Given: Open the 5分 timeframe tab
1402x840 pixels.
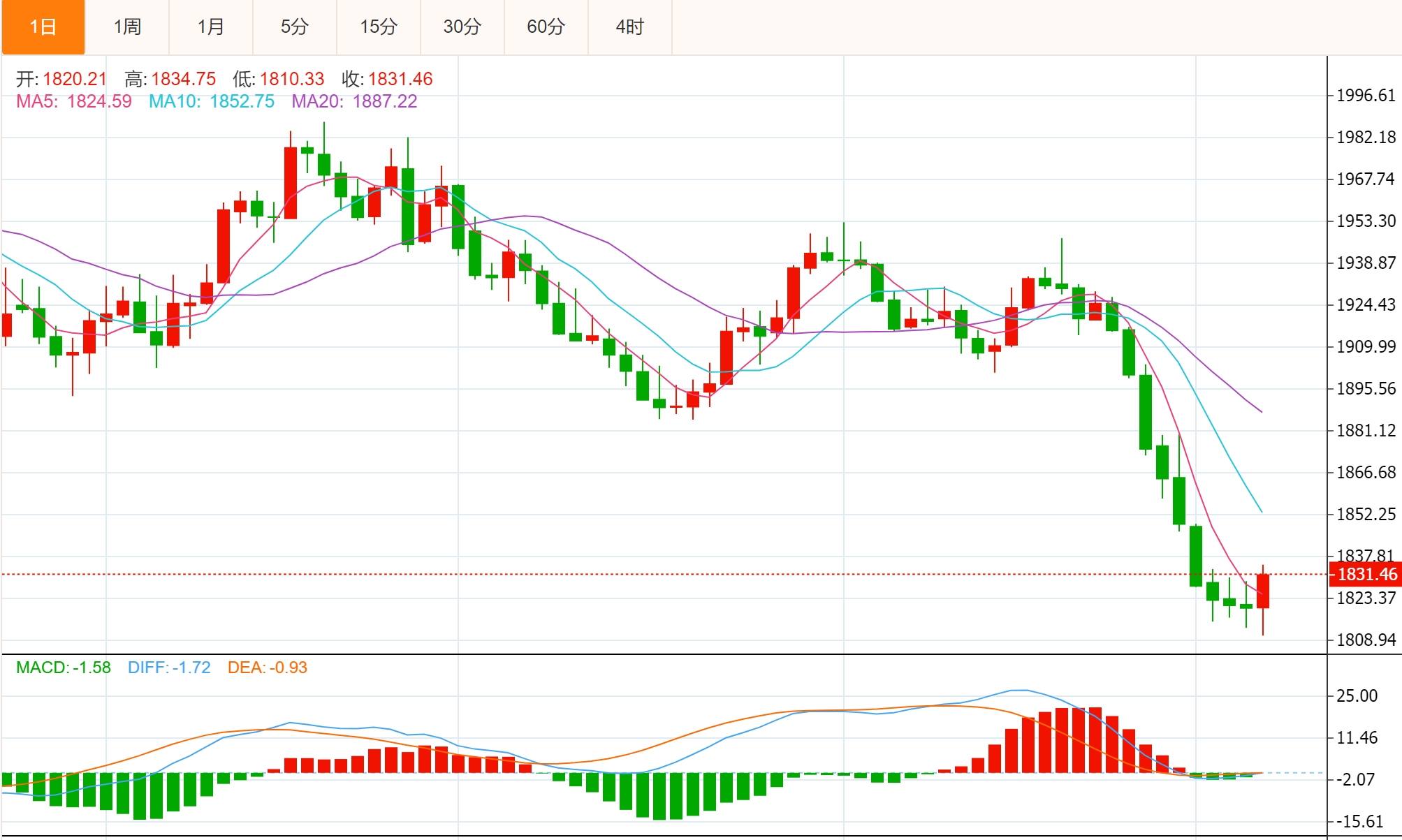Looking at the screenshot, I should point(295,27).
